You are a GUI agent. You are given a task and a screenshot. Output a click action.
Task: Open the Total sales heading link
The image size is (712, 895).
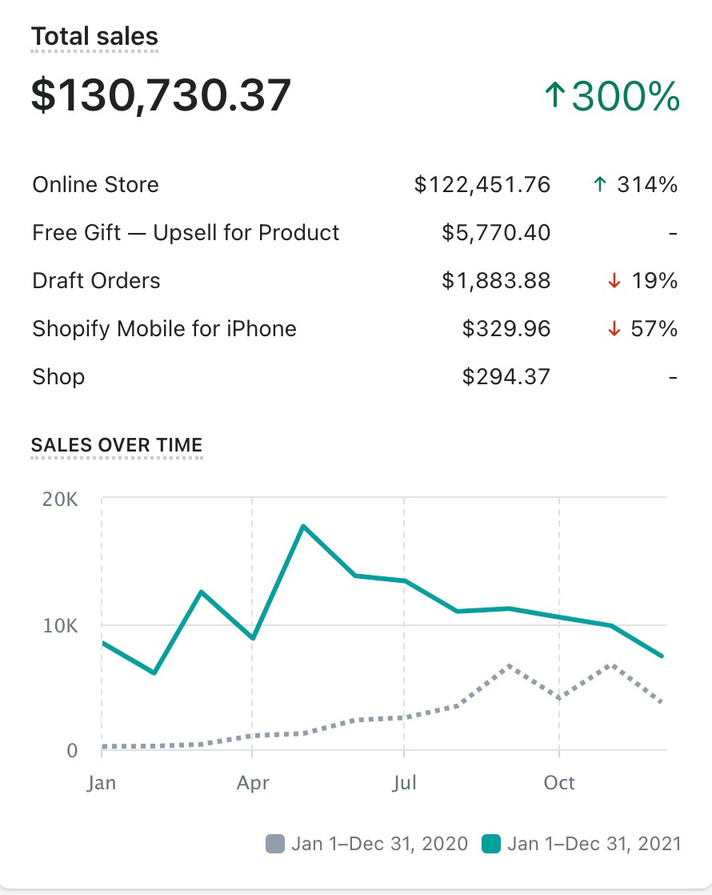click(94, 37)
